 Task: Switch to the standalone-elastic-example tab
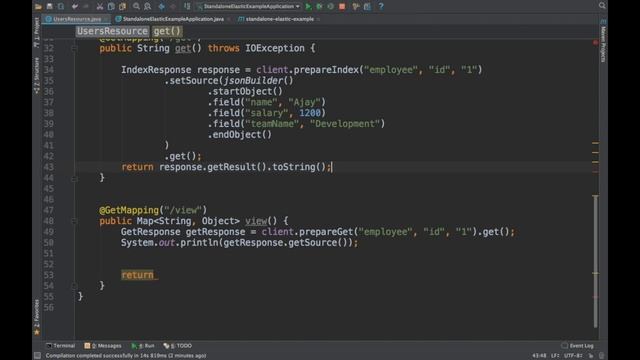[x=280, y=19]
